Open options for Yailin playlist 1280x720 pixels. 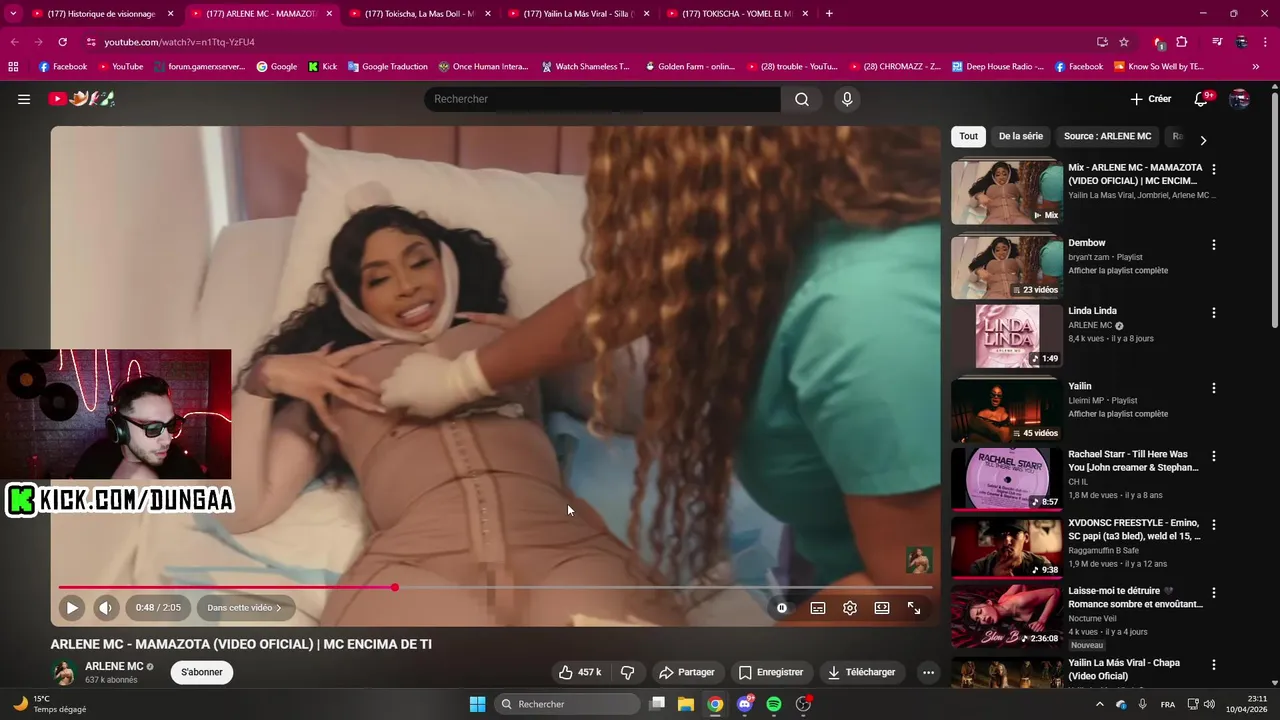[1214, 388]
